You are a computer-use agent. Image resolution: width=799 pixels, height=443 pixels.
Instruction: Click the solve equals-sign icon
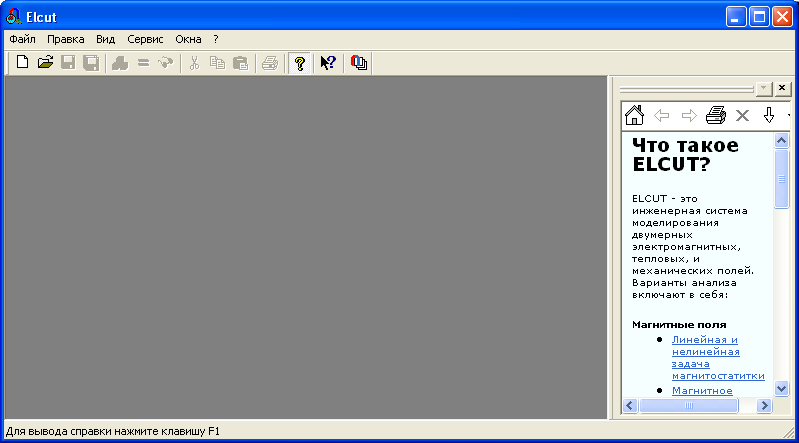(x=143, y=63)
